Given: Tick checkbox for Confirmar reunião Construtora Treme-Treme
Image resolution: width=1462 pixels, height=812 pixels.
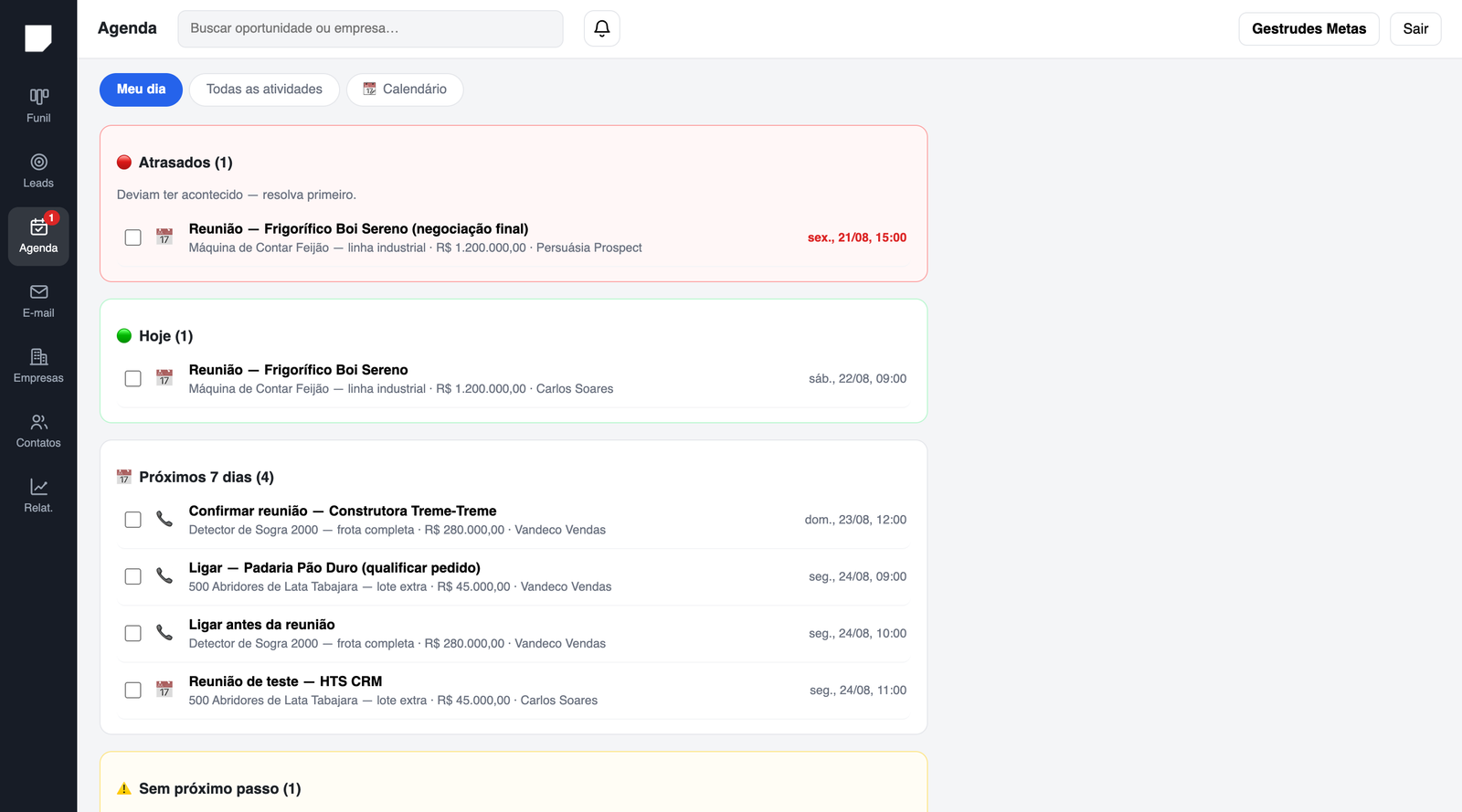Looking at the screenshot, I should tap(133, 520).
